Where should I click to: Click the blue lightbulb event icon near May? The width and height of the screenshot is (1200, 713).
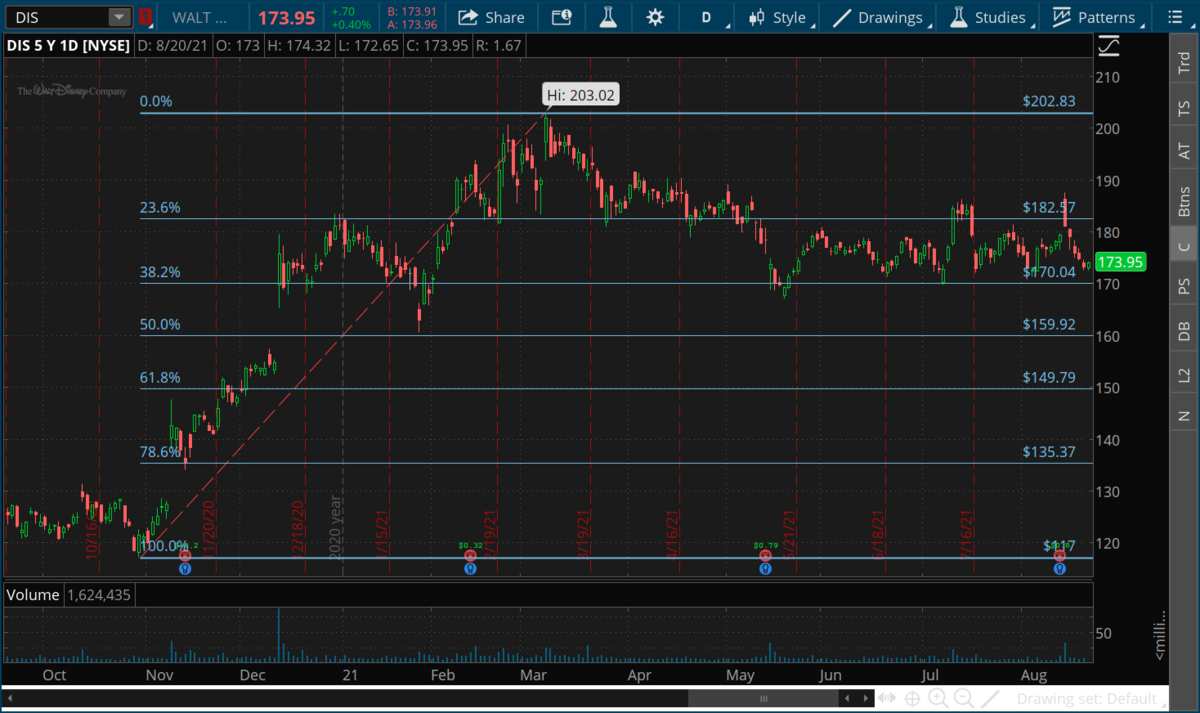pyautogui.click(x=765, y=568)
